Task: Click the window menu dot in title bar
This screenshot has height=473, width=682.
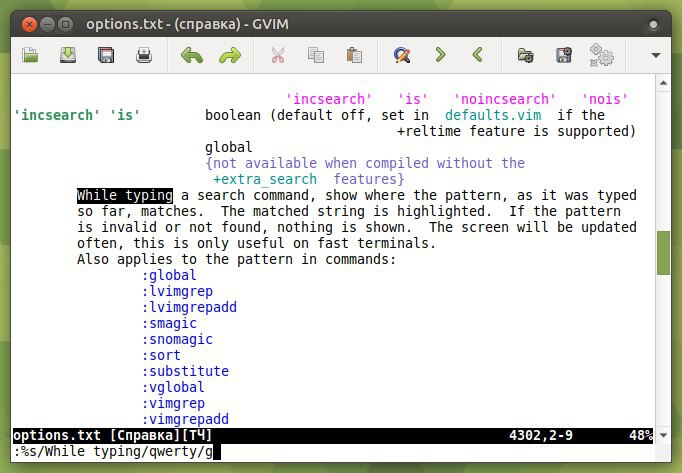Action: (x=653, y=25)
